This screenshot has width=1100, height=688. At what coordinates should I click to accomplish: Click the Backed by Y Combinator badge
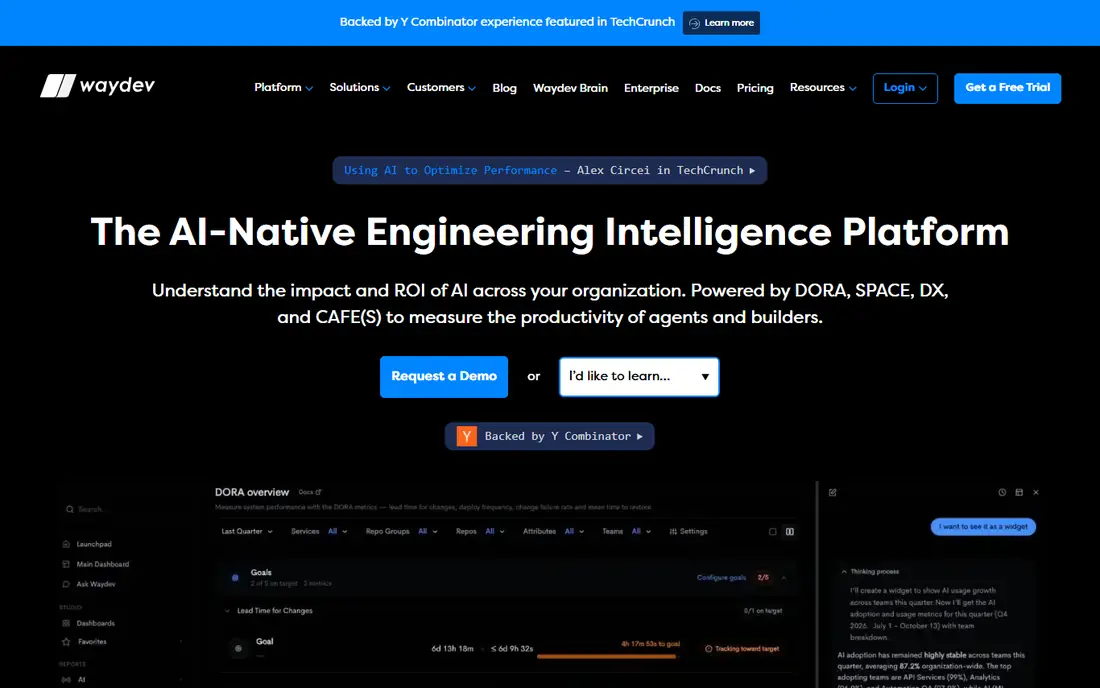(549, 436)
